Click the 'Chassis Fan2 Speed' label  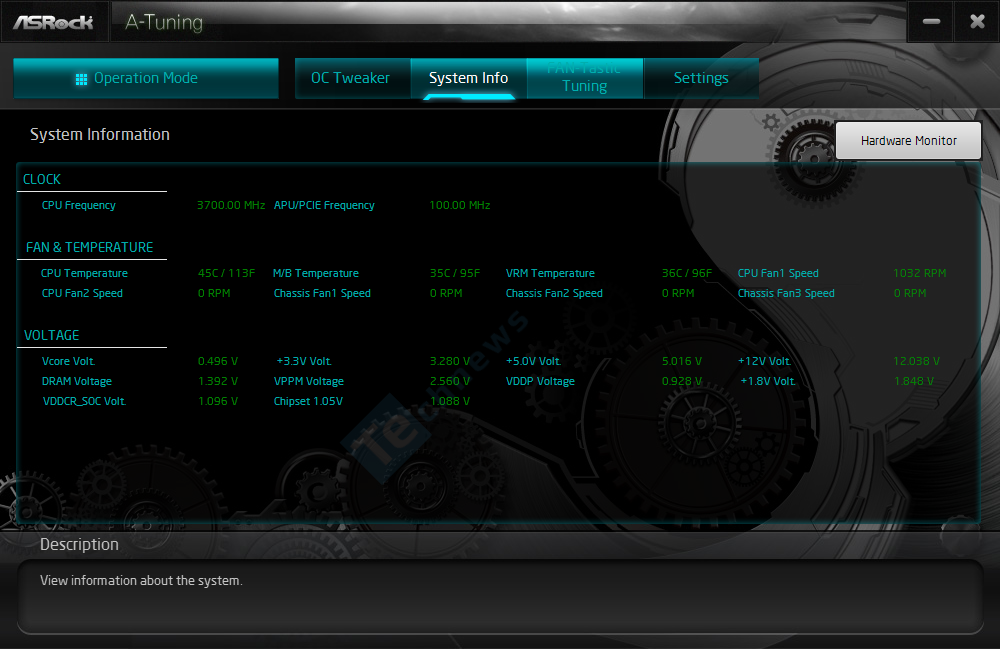pyautogui.click(x=554, y=293)
